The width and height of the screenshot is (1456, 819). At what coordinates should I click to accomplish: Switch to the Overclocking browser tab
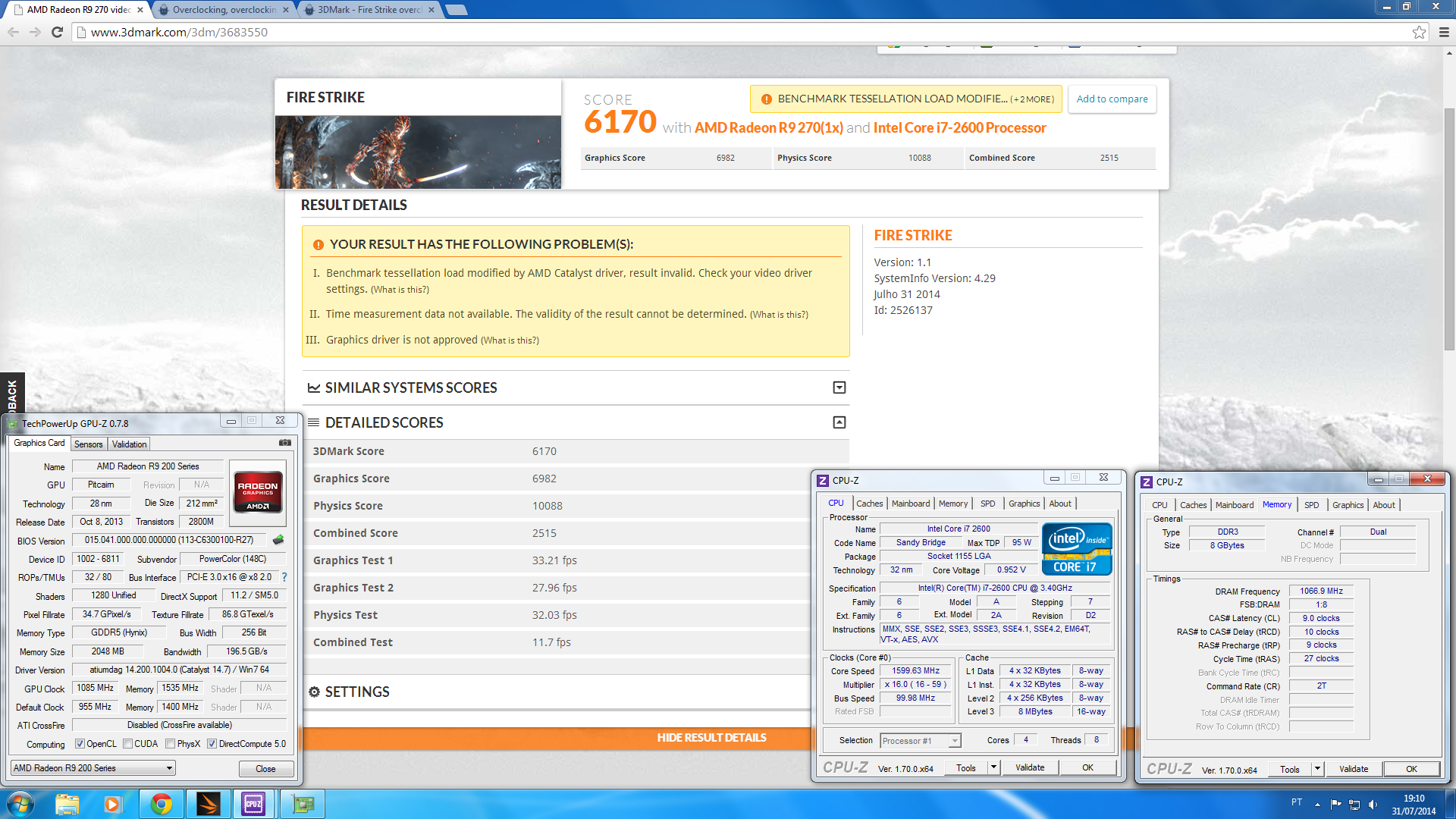[x=224, y=10]
